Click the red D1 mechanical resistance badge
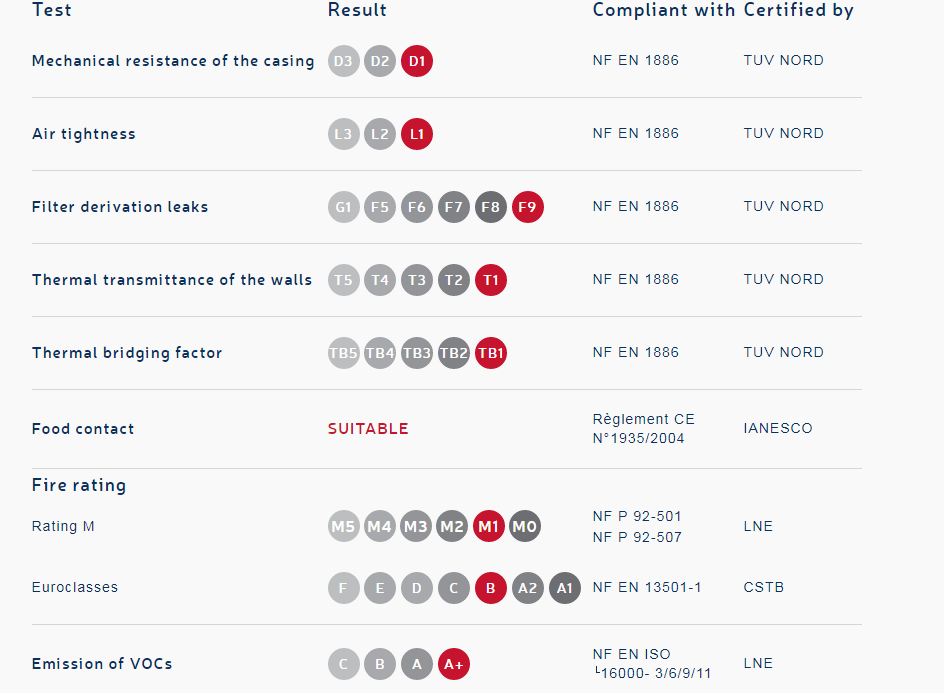 [417, 61]
